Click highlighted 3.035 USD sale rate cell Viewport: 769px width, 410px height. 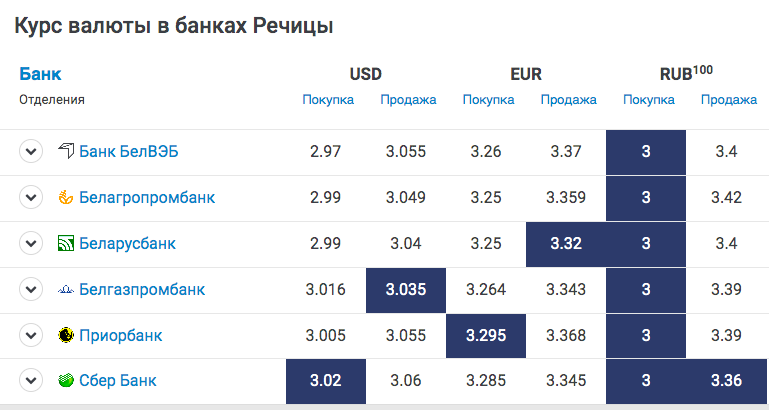coord(406,290)
